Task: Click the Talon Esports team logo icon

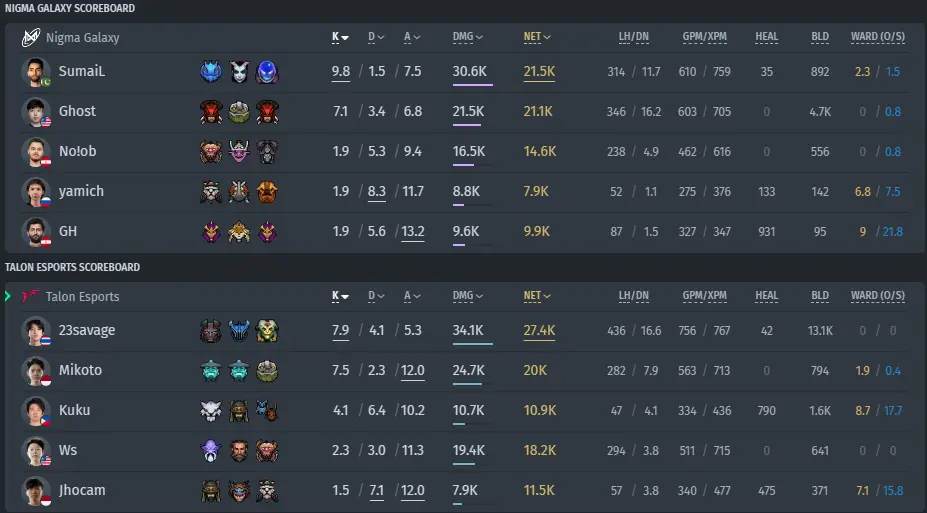Action: tap(31, 296)
